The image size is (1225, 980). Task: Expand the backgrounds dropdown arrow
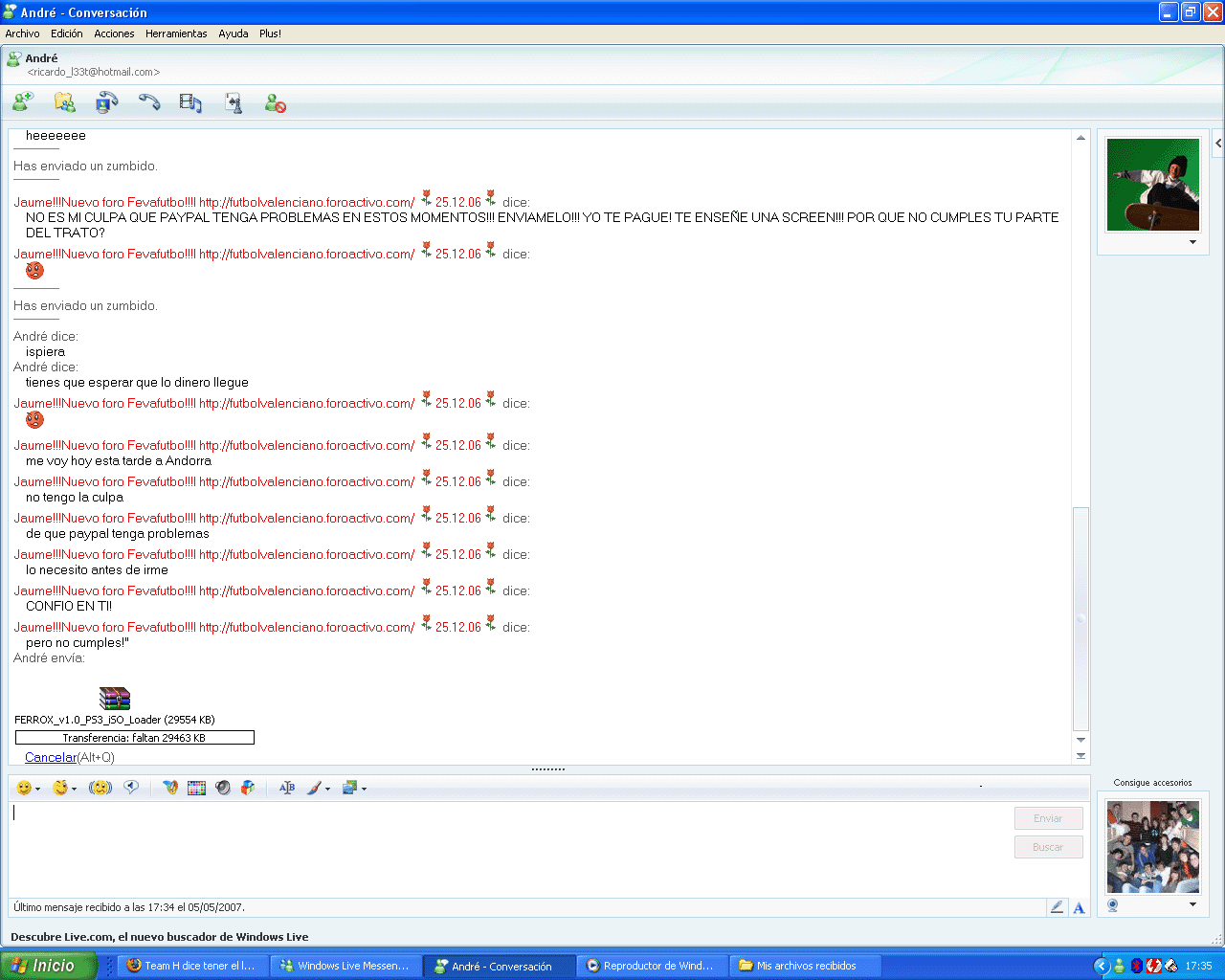click(364, 789)
